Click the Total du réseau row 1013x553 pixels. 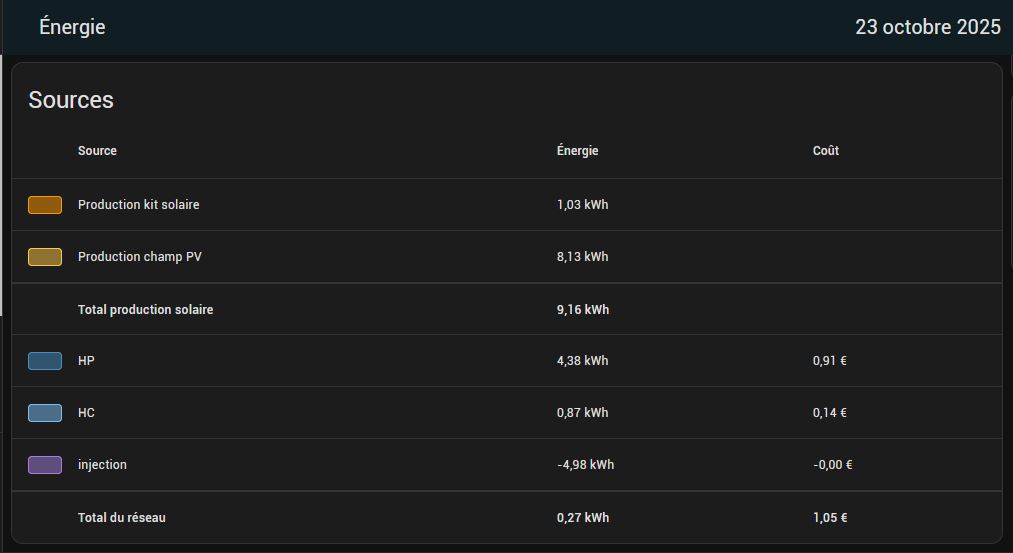122,518
